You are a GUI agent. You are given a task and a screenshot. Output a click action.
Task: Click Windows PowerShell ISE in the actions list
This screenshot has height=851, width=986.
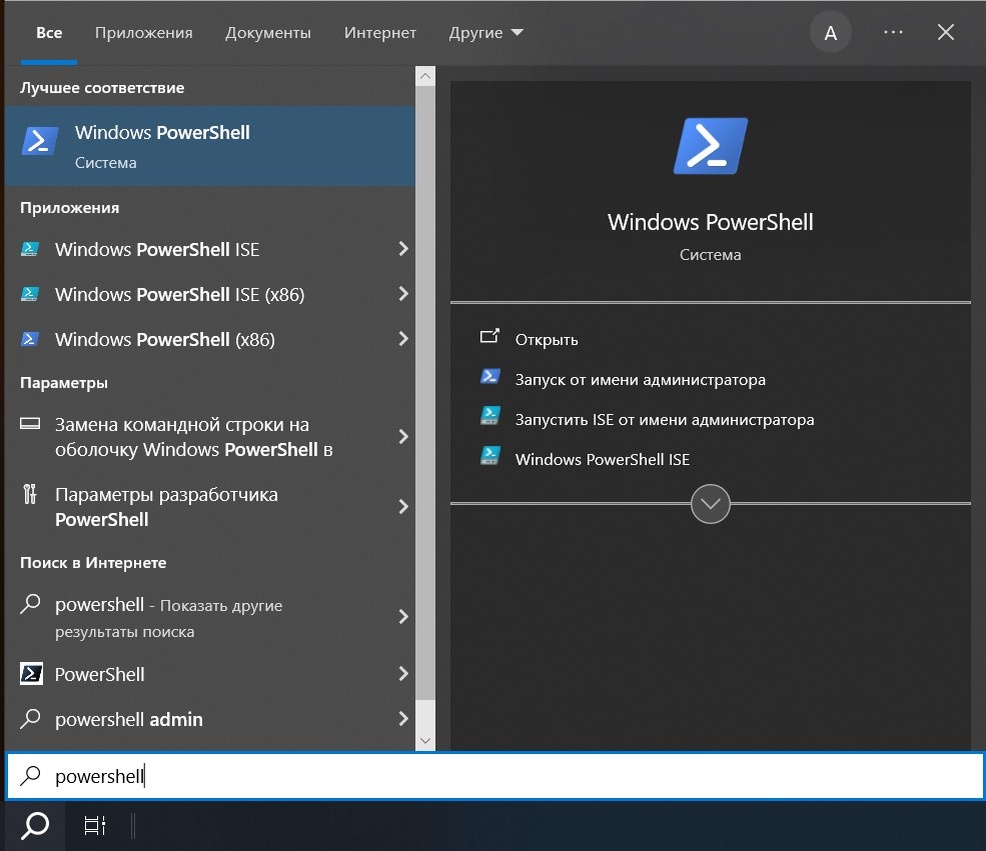click(x=602, y=459)
